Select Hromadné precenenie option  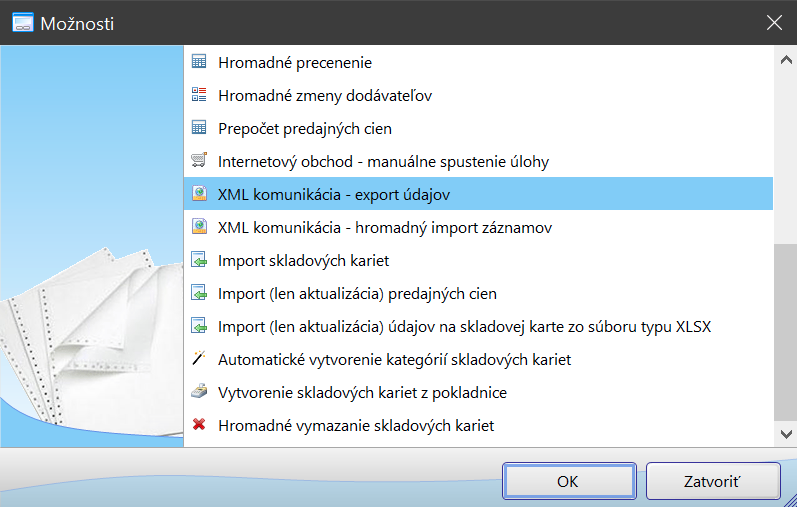point(295,62)
